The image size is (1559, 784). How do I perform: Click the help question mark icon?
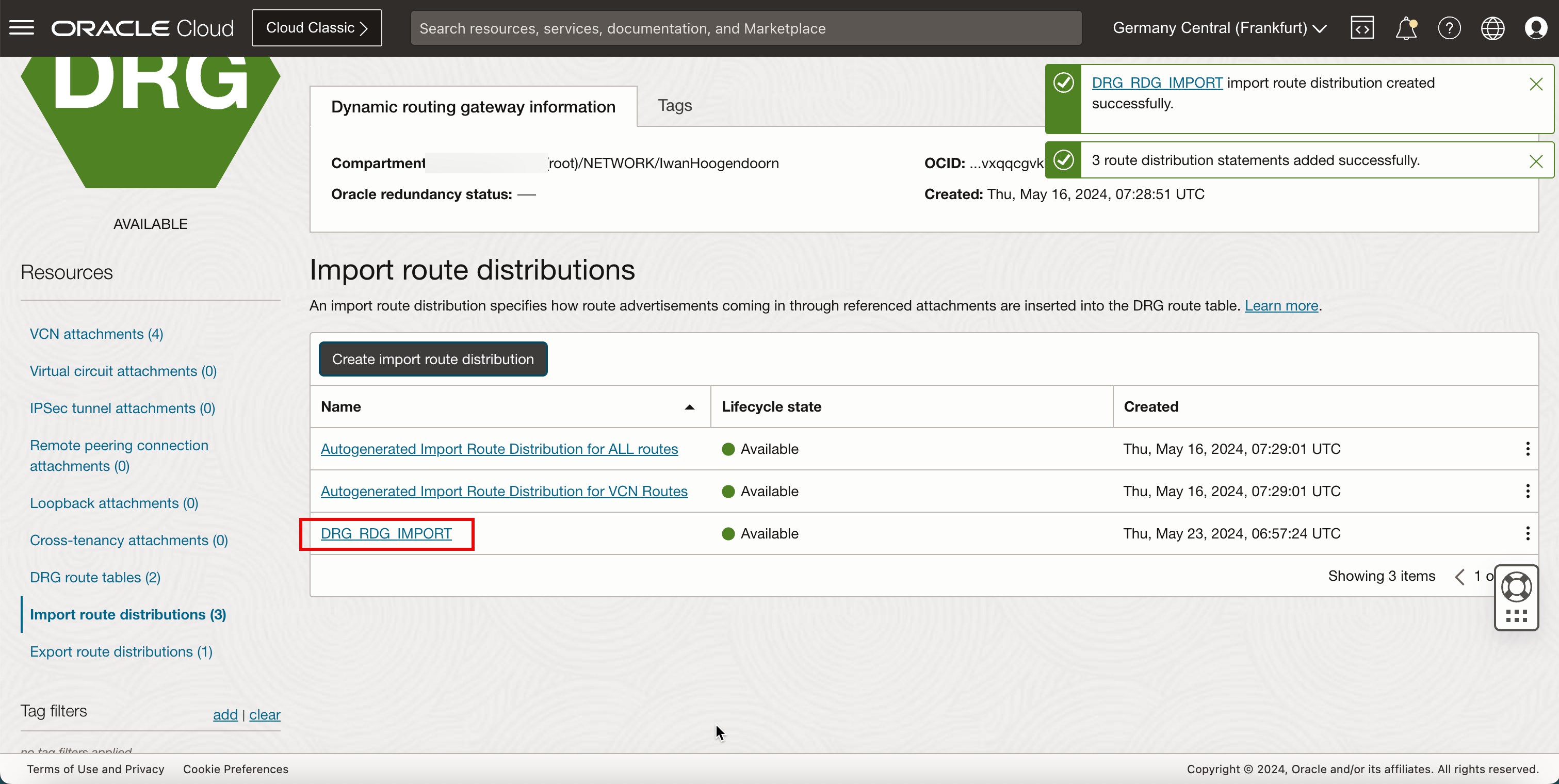[1448, 27]
